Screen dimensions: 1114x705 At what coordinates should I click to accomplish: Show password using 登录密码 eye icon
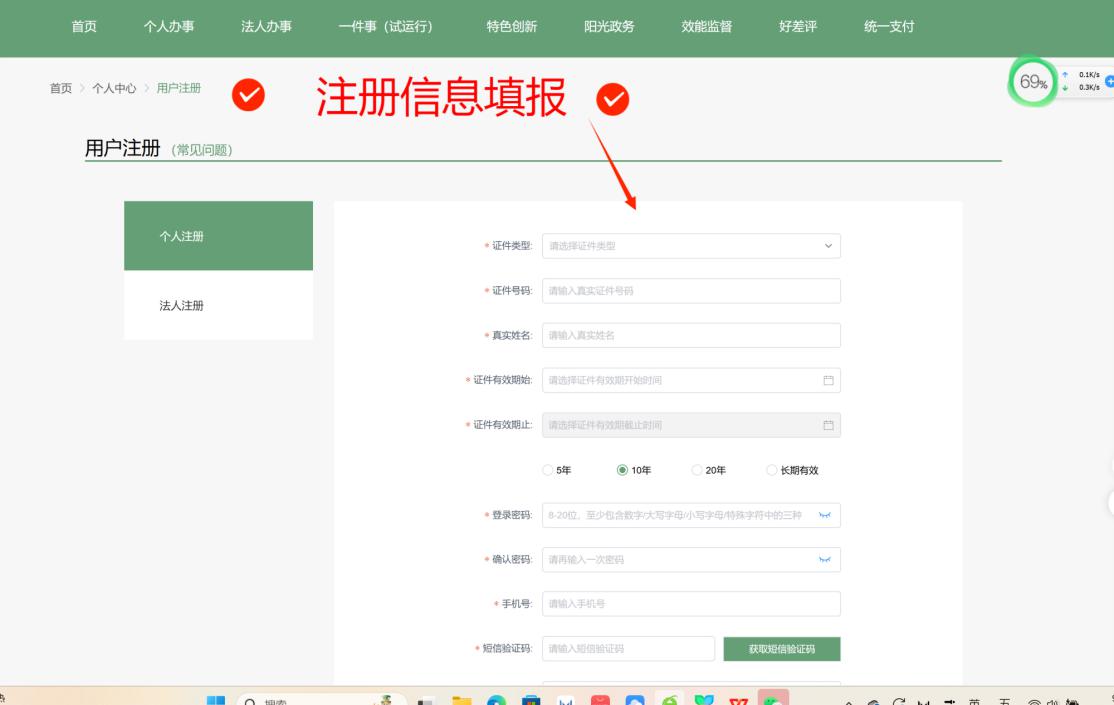pyautogui.click(x=825, y=515)
